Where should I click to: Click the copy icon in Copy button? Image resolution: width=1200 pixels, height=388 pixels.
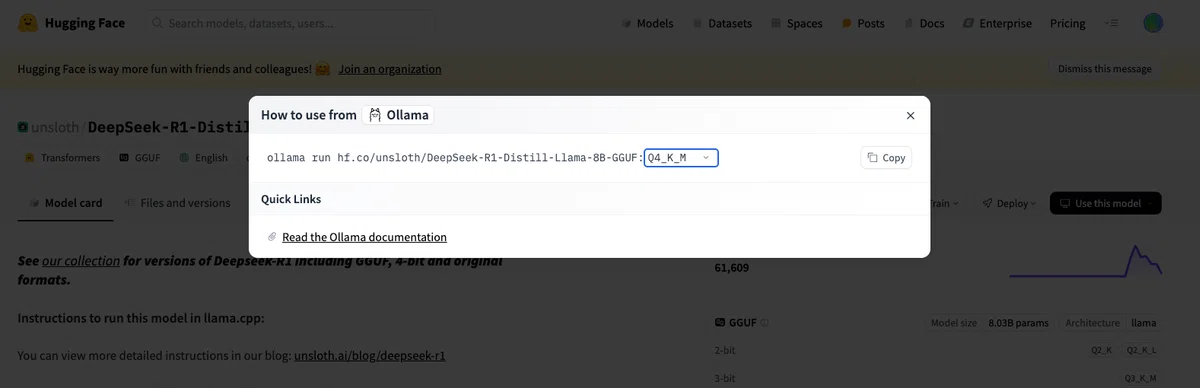tap(872, 158)
